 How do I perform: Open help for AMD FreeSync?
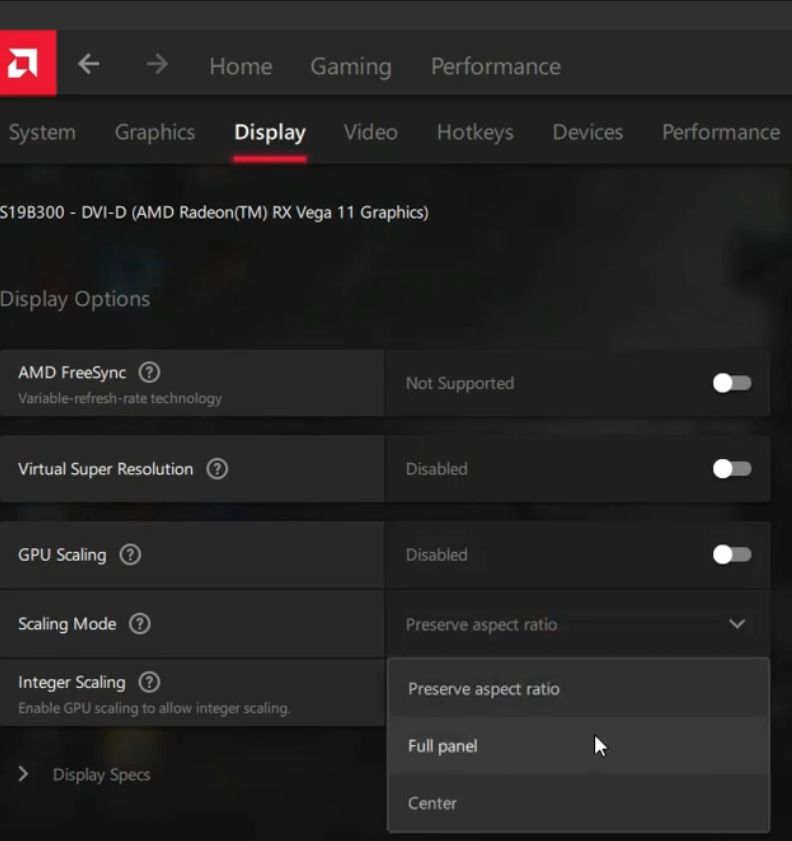[149, 372]
